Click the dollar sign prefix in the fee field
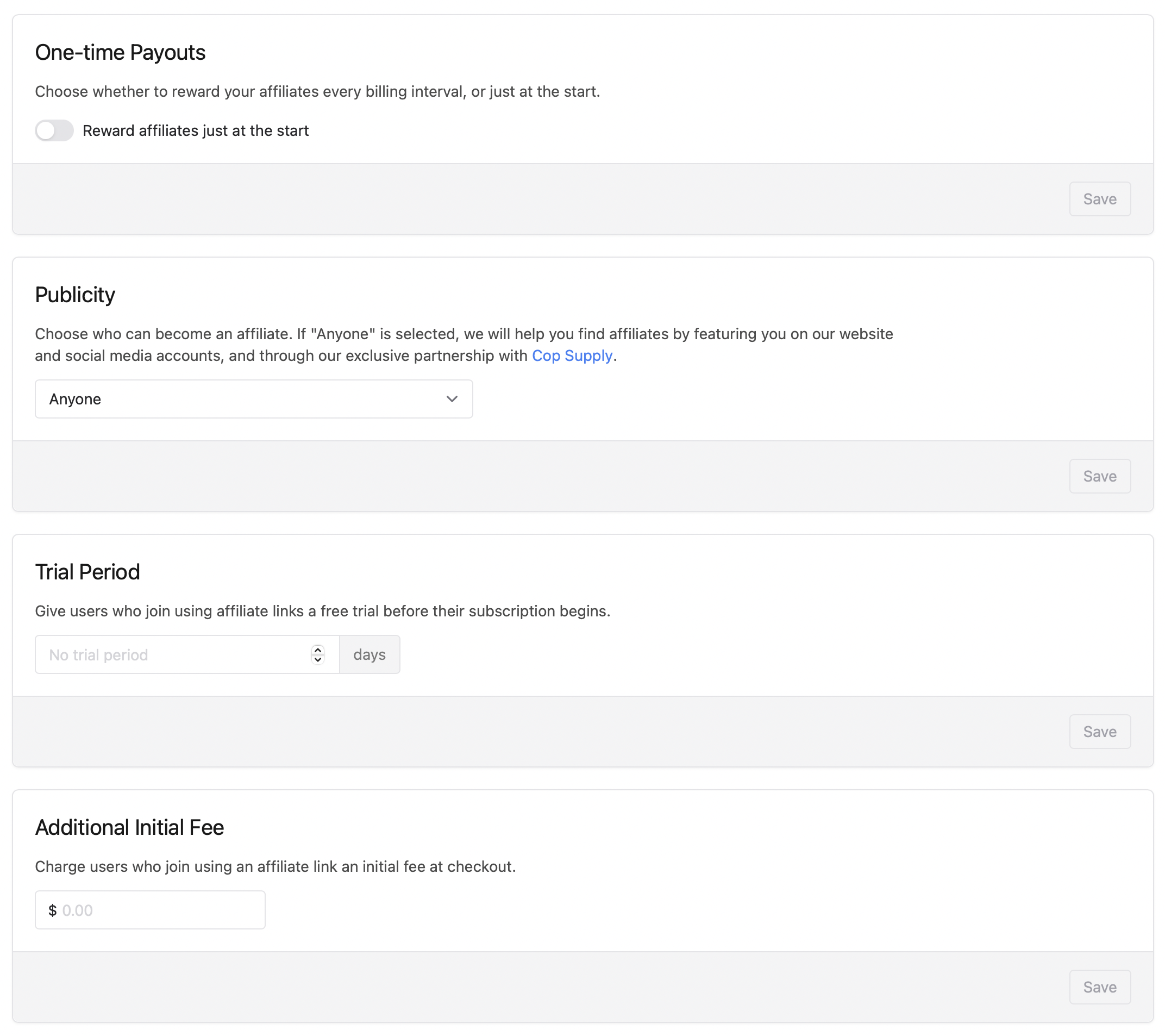The height and width of the screenshot is (1036, 1165). click(x=53, y=910)
